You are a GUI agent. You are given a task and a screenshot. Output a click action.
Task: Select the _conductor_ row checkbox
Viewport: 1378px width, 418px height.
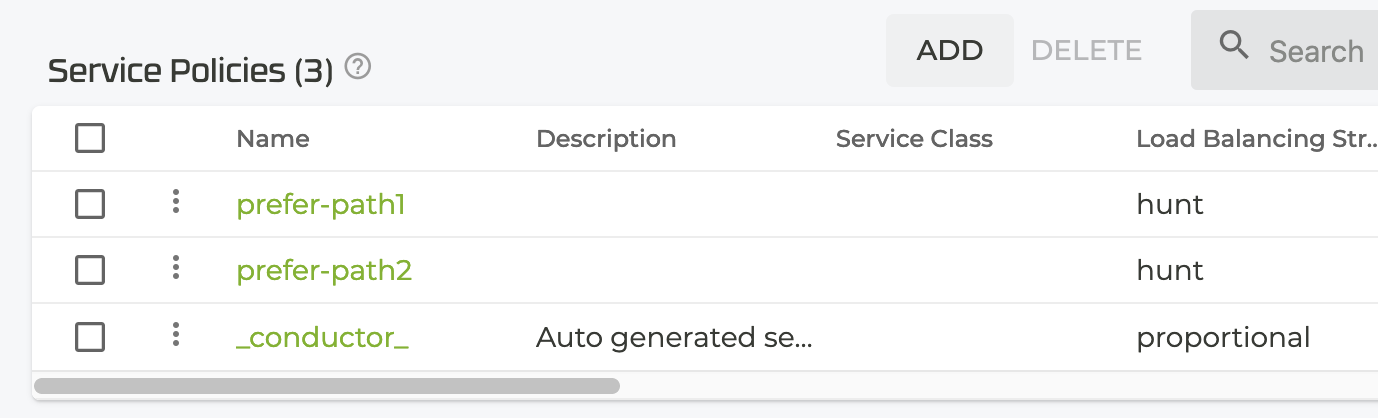[x=90, y=337]
